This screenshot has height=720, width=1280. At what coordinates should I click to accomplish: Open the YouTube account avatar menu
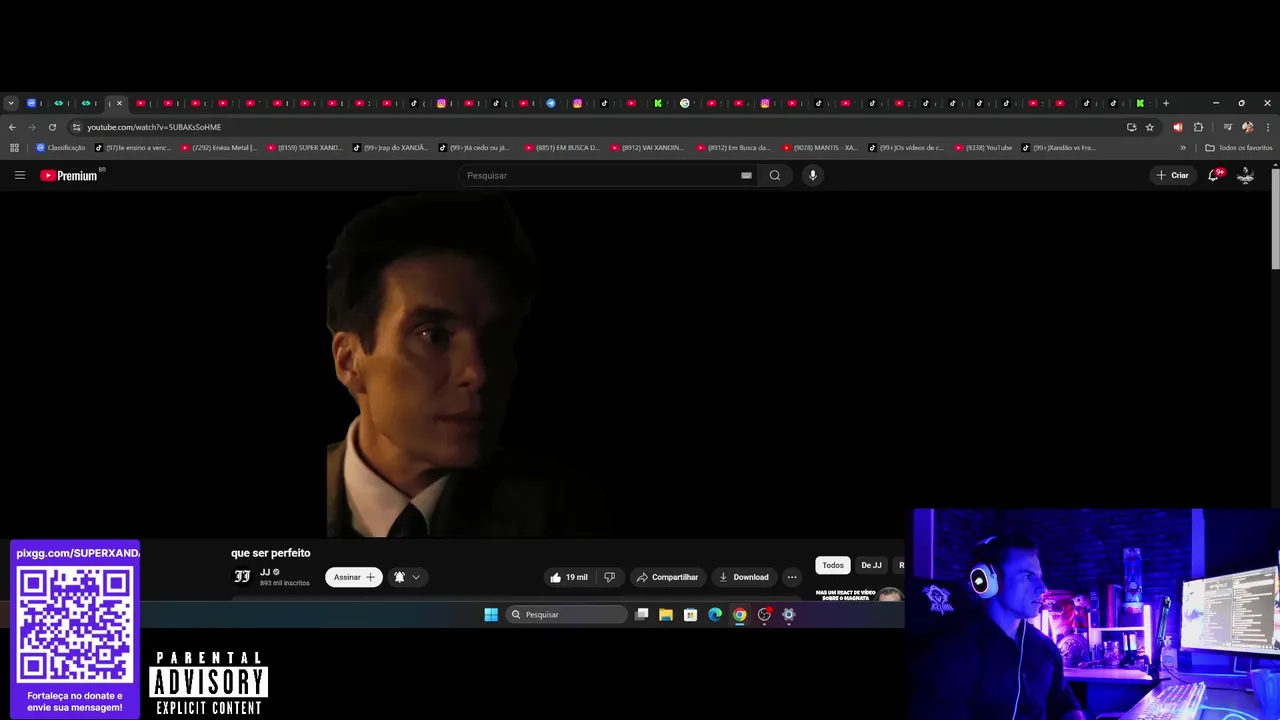point(1246,175)
